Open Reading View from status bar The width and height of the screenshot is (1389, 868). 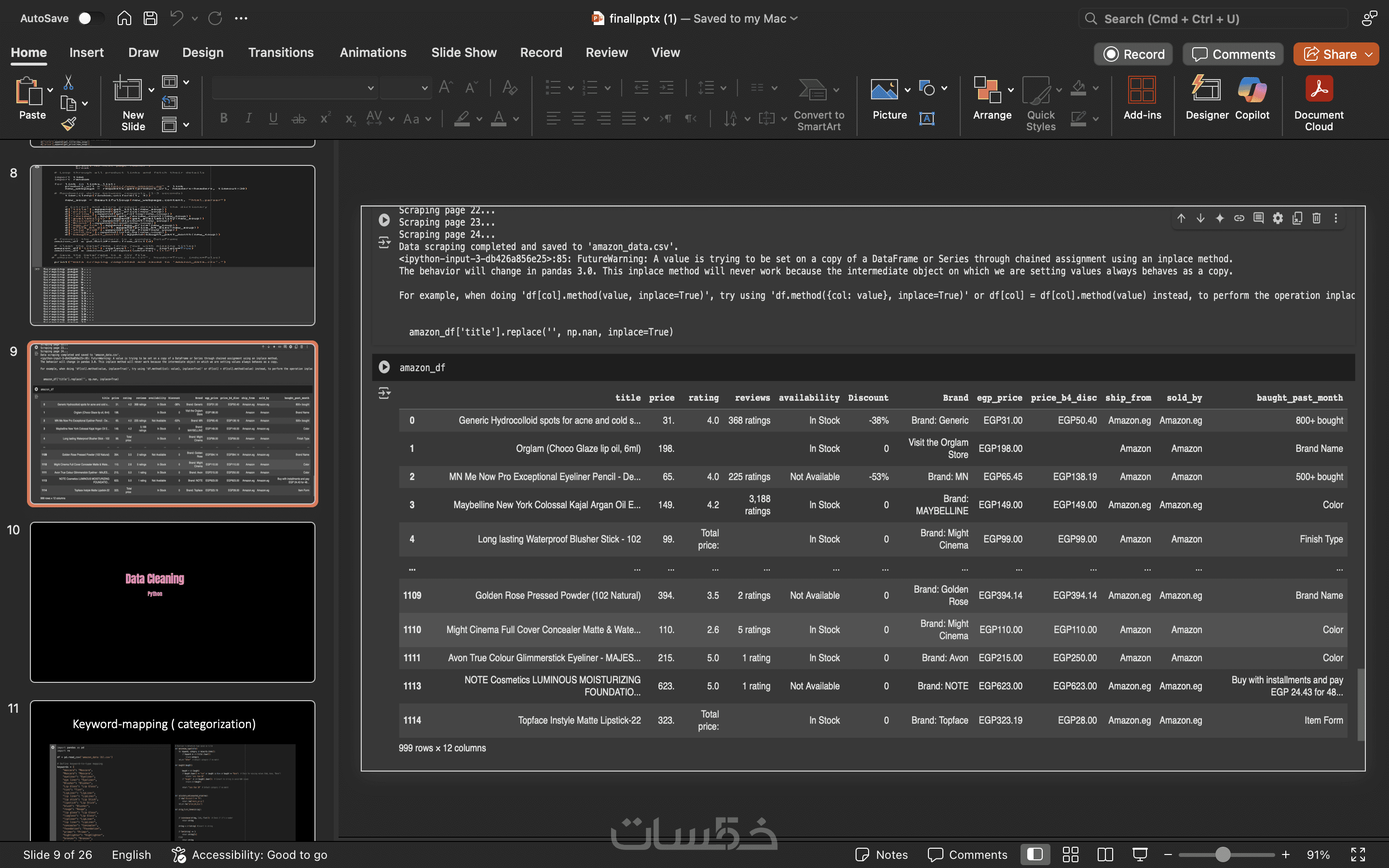(1105, 854)
